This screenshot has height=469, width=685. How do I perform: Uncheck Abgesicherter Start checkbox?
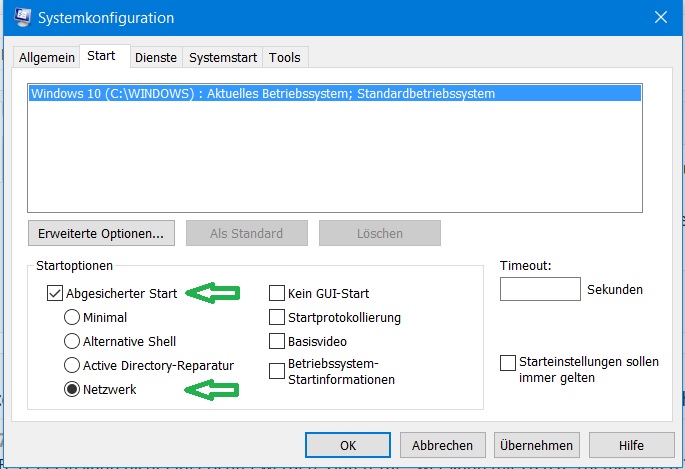pyautogui.click(x=55, y=293)
